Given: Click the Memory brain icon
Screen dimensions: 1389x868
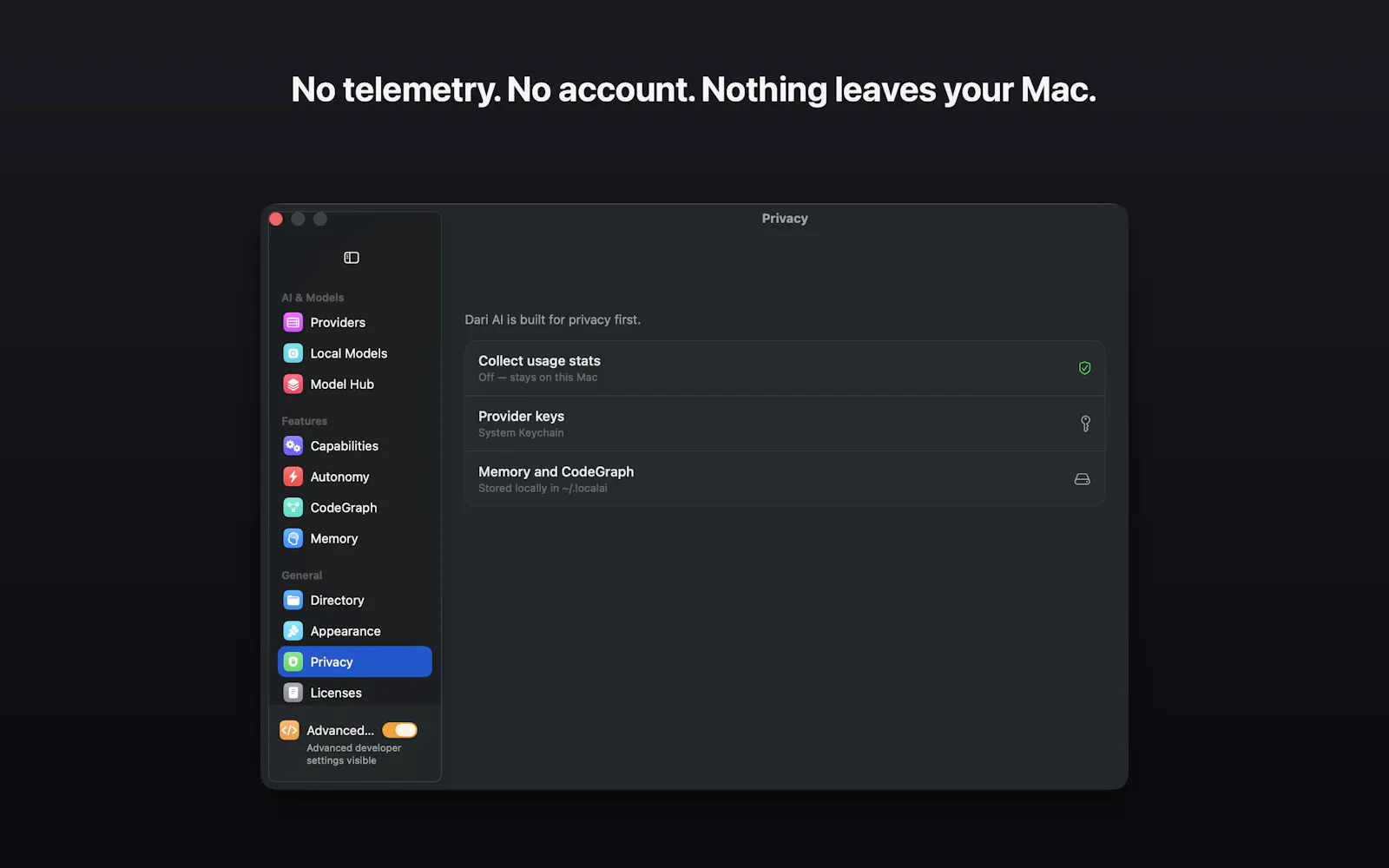Looking at the screenshot, I should [x=293, y=539].
